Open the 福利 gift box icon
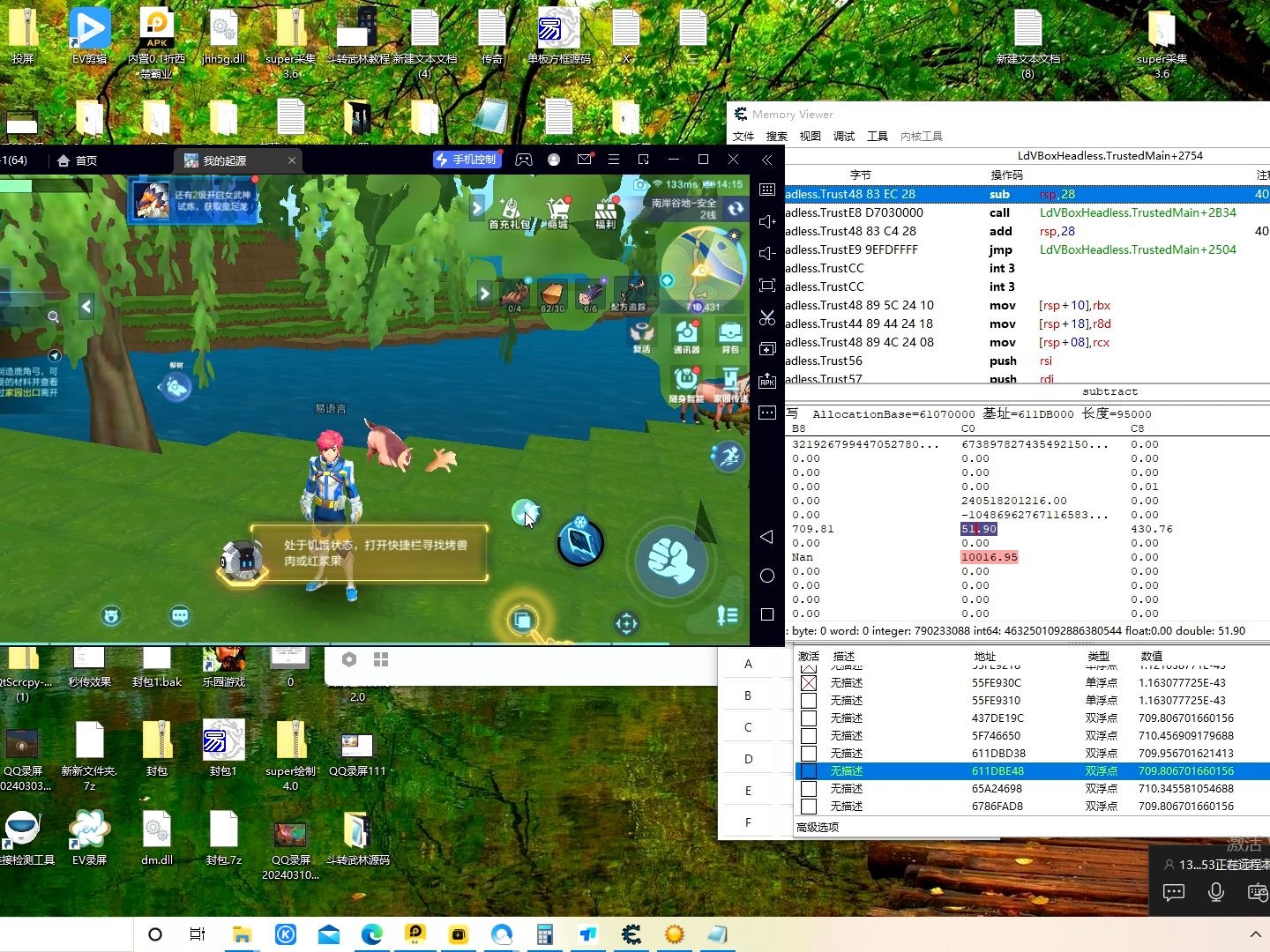1270x952 pixels. (605, 213)
